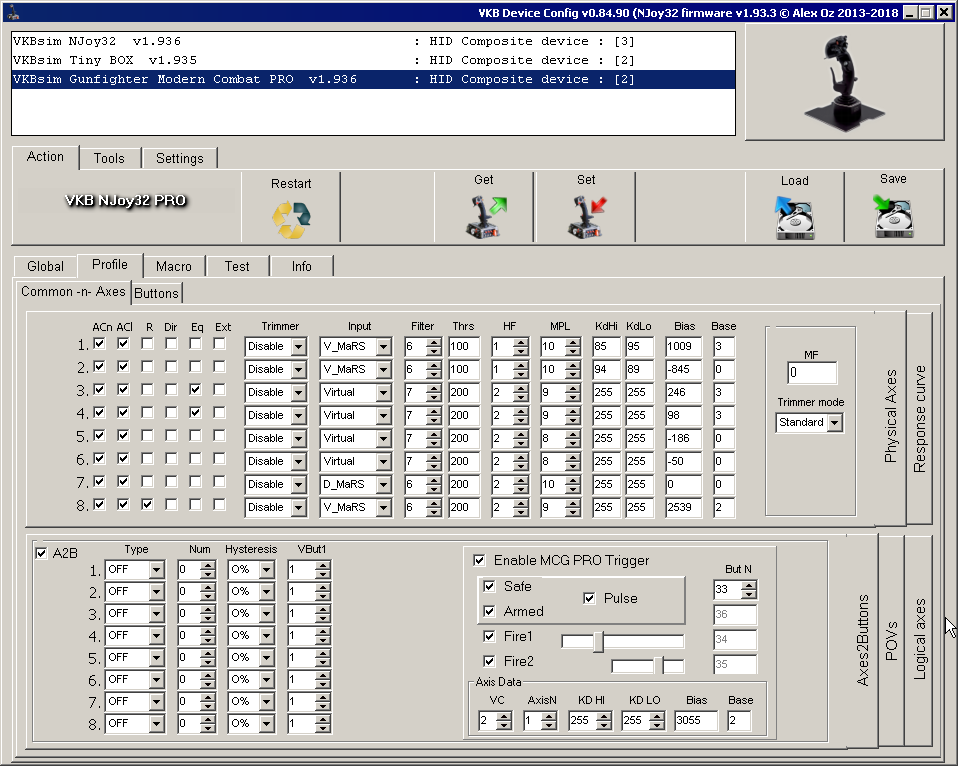Screen dimensions: 958x766
Task: Toggle the A2B checkbox
Action: point(42,553)
